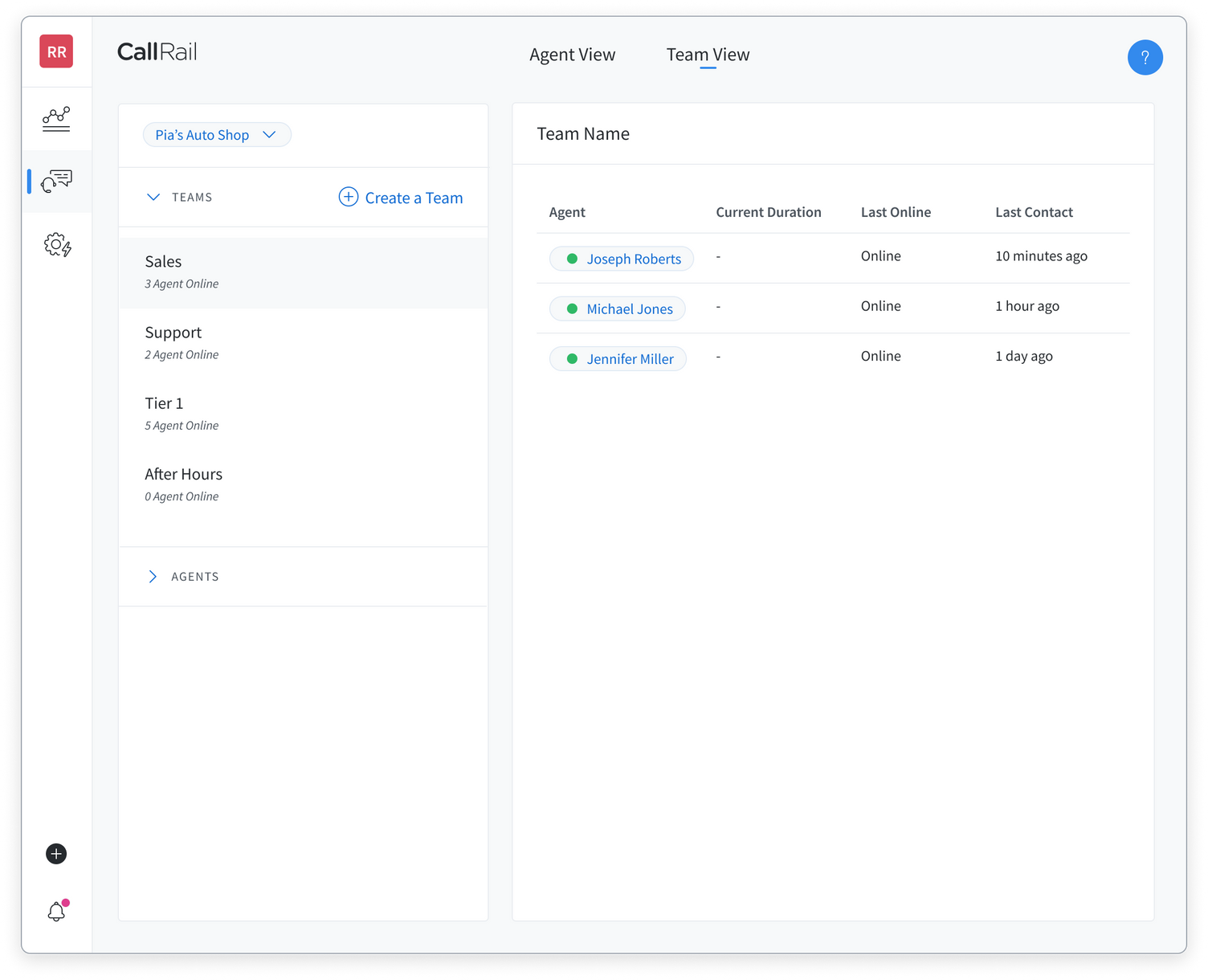Screen dimensions: 1208x980
Task: Expand the Agents section
Action: (153, 577)
